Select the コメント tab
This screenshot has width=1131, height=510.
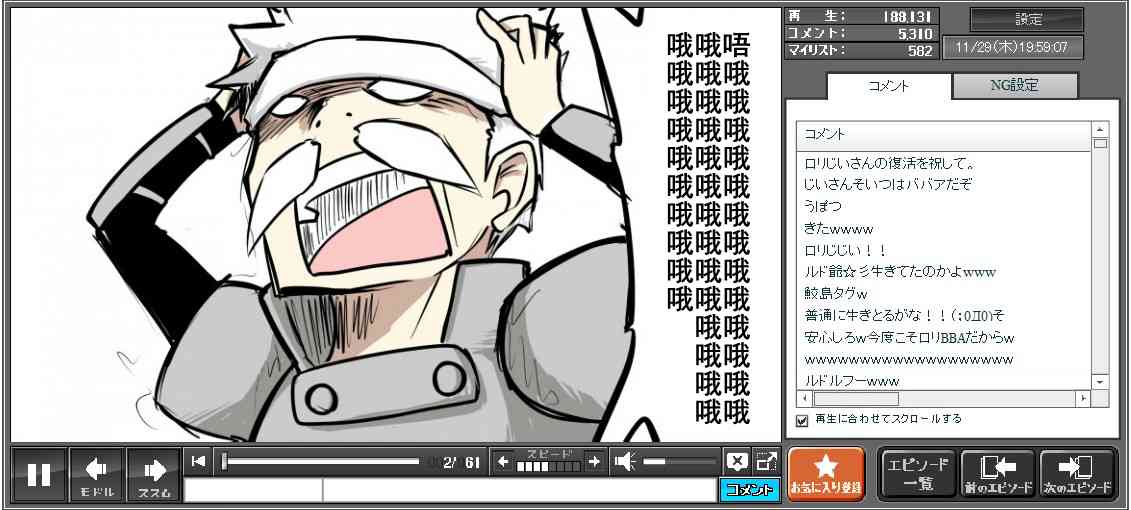click(x=887, y=86)
